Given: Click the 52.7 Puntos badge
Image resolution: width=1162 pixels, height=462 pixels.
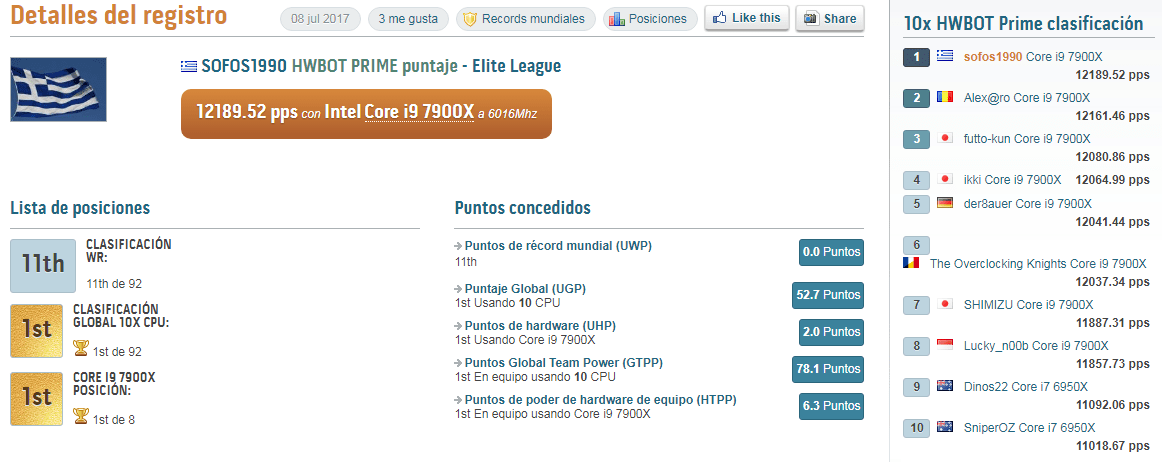Looking at the screenshot, I should (828, 294).
